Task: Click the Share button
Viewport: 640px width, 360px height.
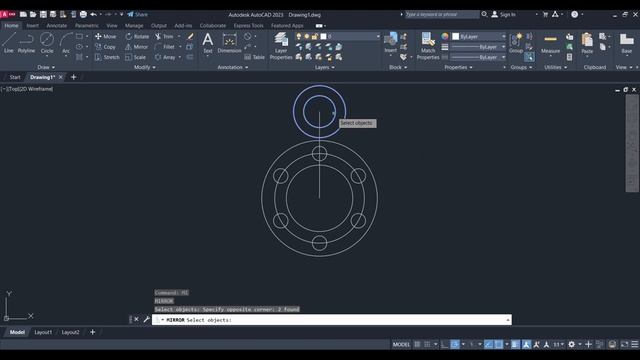Action: 138,14
